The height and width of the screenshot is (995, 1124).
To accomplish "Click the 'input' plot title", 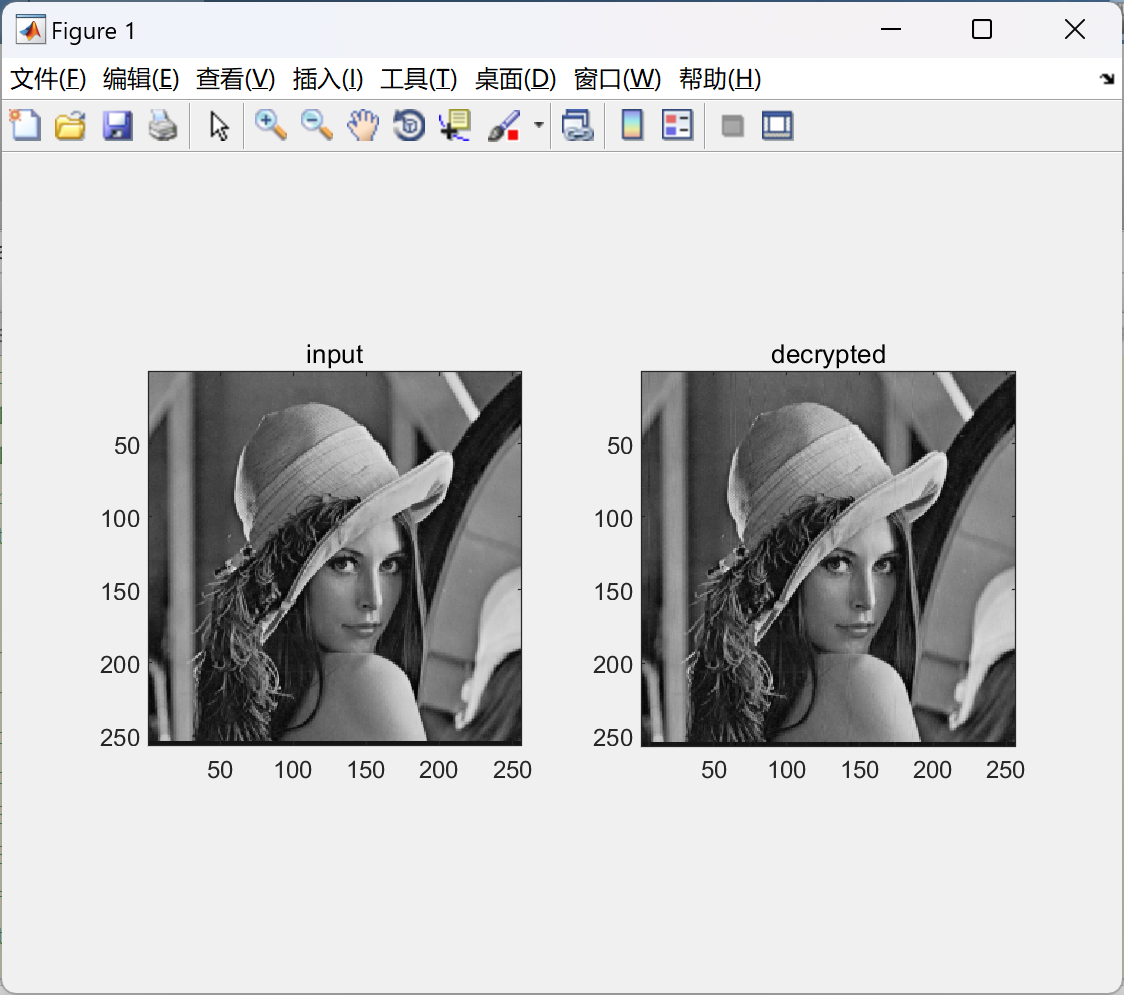I will point(334,354).
